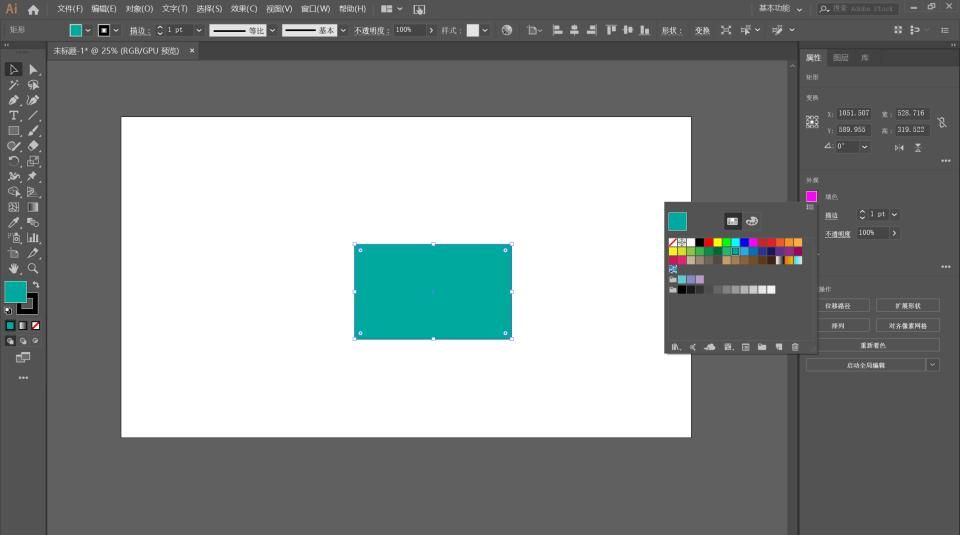The height and width of the screenshot is (535, 960).
Task: Set fill to None (red slash box)
Action: (x=36, y=326)
